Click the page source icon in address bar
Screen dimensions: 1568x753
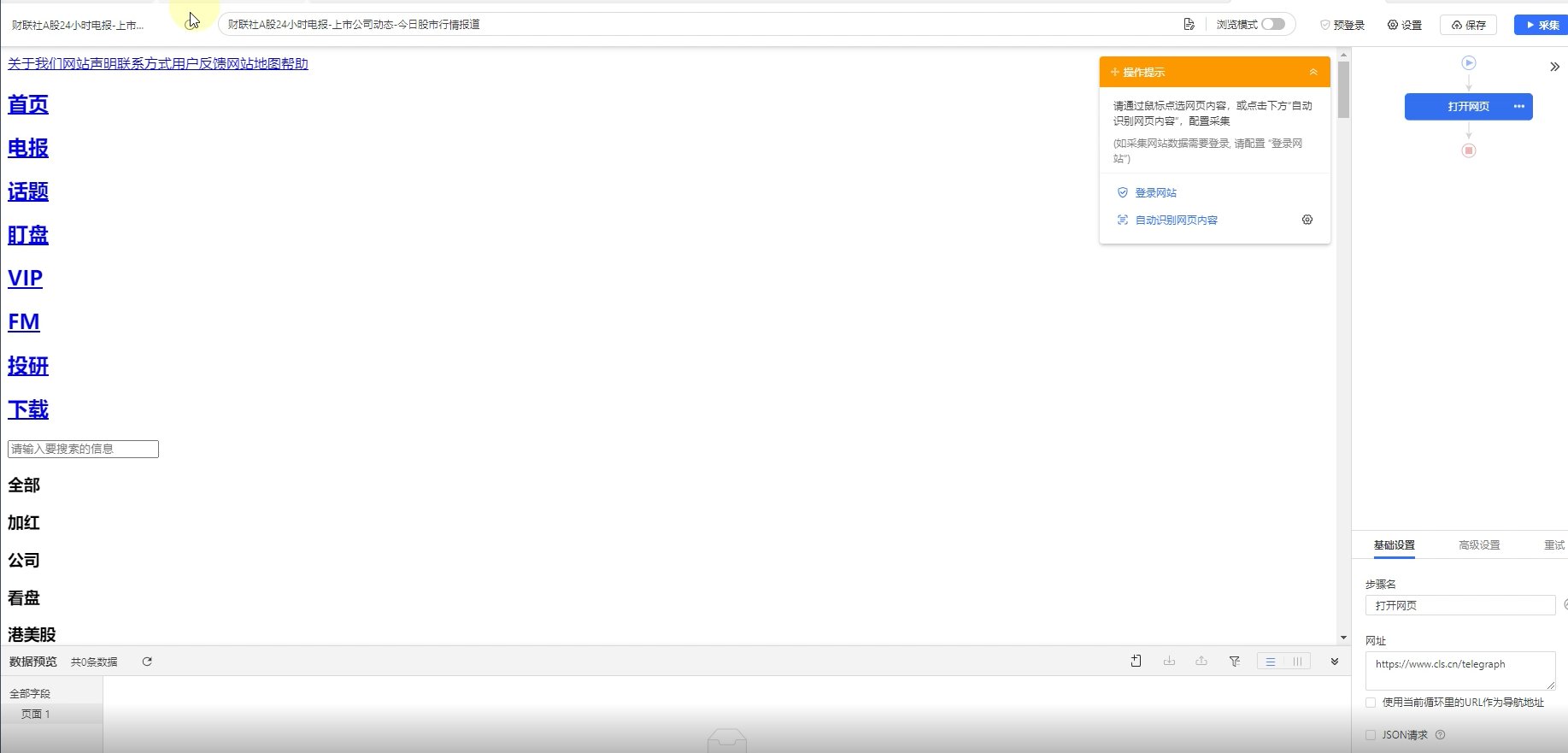1189,24
